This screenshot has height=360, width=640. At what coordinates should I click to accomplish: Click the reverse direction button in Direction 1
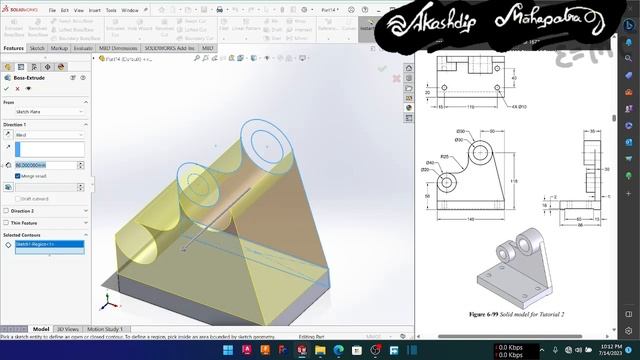coord(8,135)
